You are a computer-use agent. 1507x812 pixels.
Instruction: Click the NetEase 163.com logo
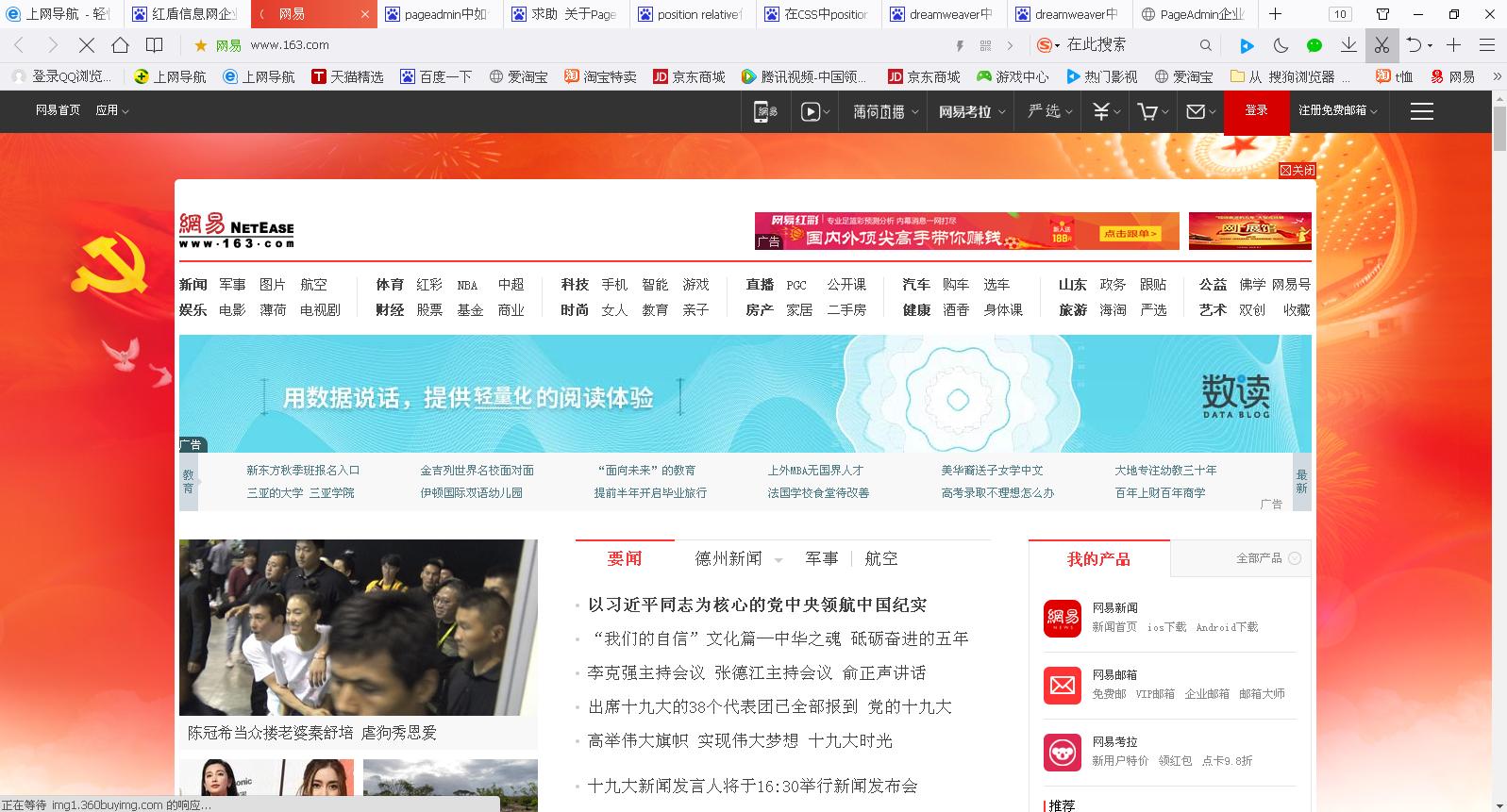(x=236, y=230)
